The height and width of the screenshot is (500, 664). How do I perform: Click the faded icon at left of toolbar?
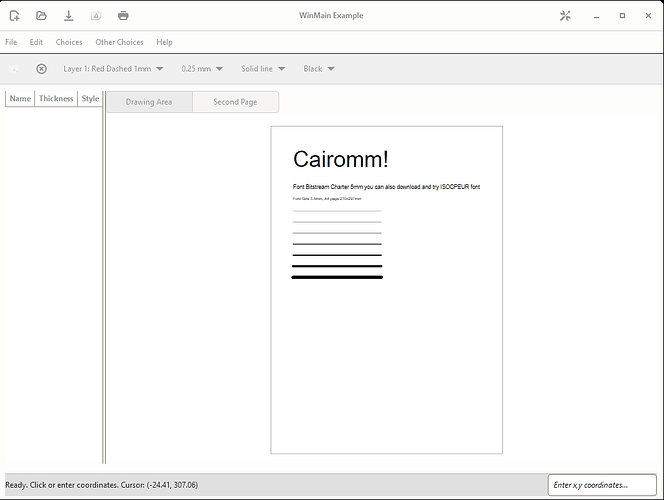(x=14, y=69)
